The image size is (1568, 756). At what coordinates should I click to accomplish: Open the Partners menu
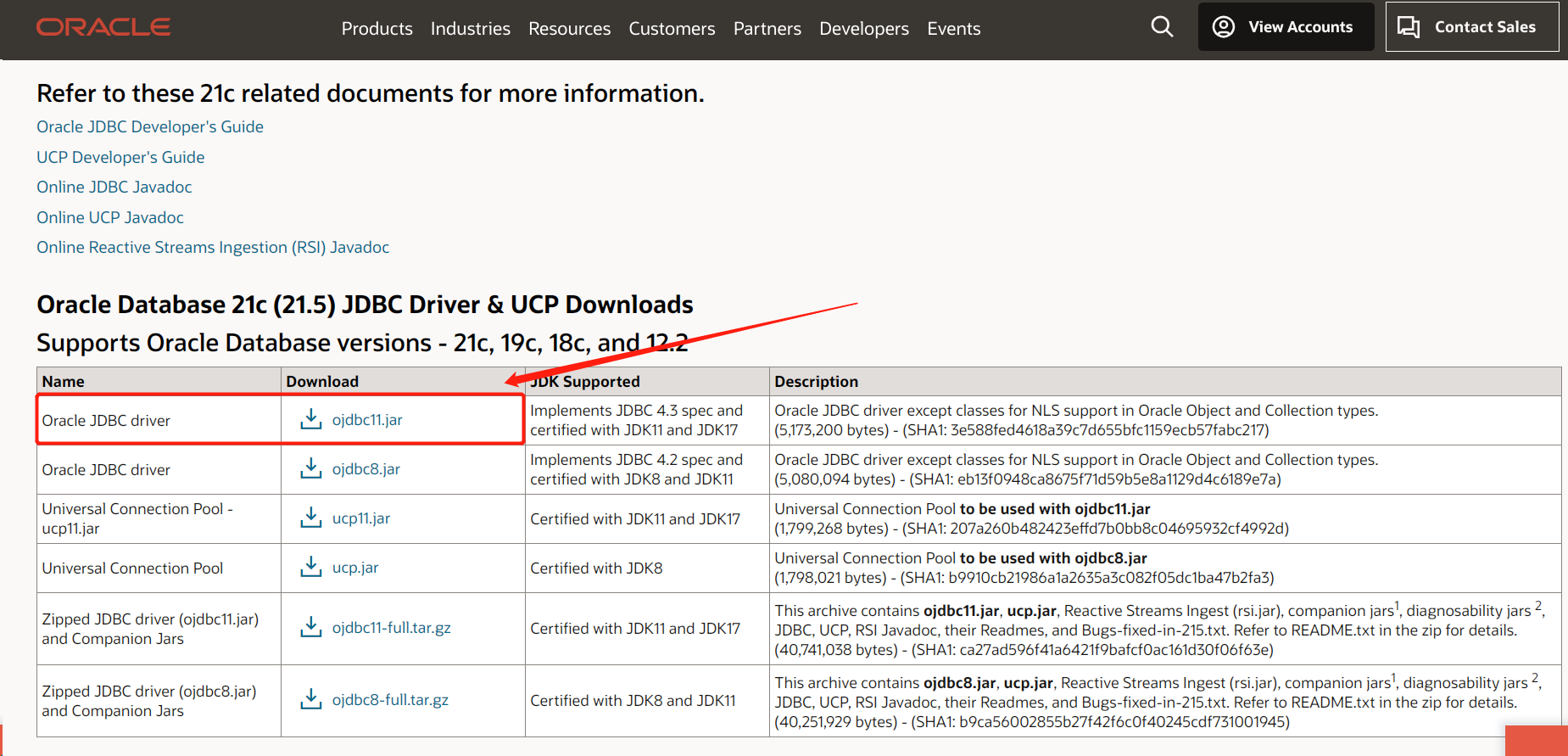pos(767,29)
